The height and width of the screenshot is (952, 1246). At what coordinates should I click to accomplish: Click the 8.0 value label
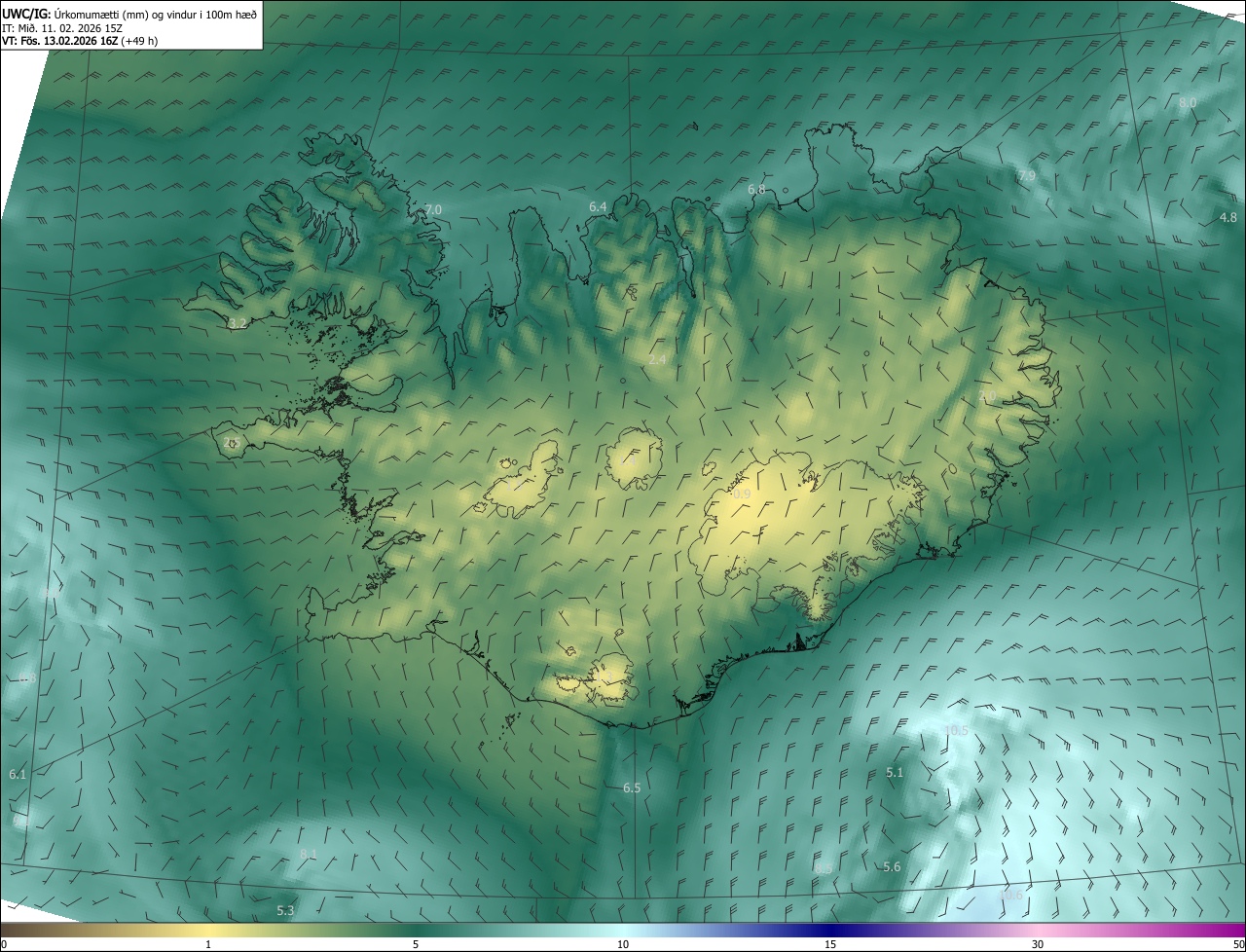pos(1188,103)
